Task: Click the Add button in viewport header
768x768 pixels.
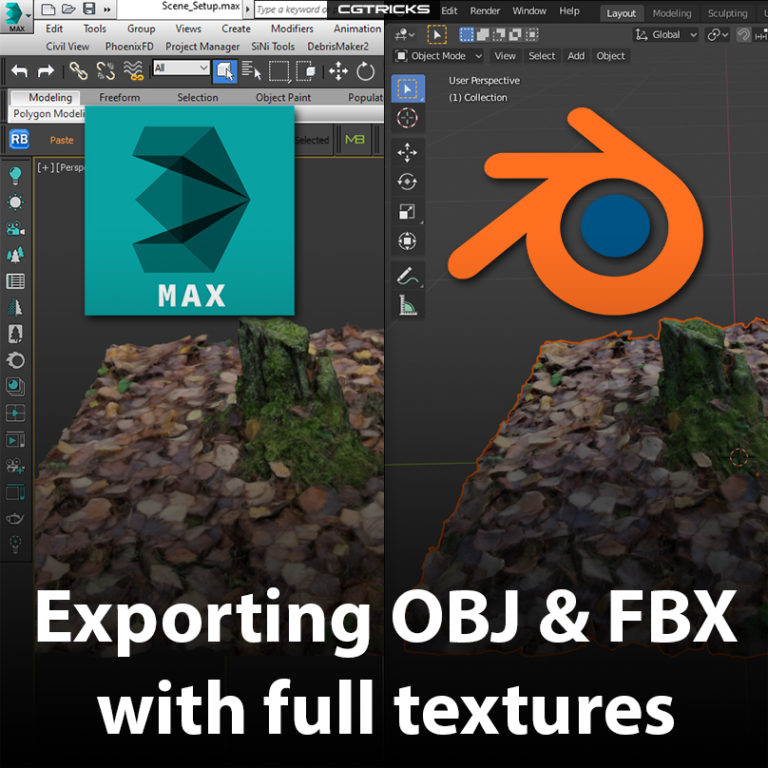Action: (576, 56)
